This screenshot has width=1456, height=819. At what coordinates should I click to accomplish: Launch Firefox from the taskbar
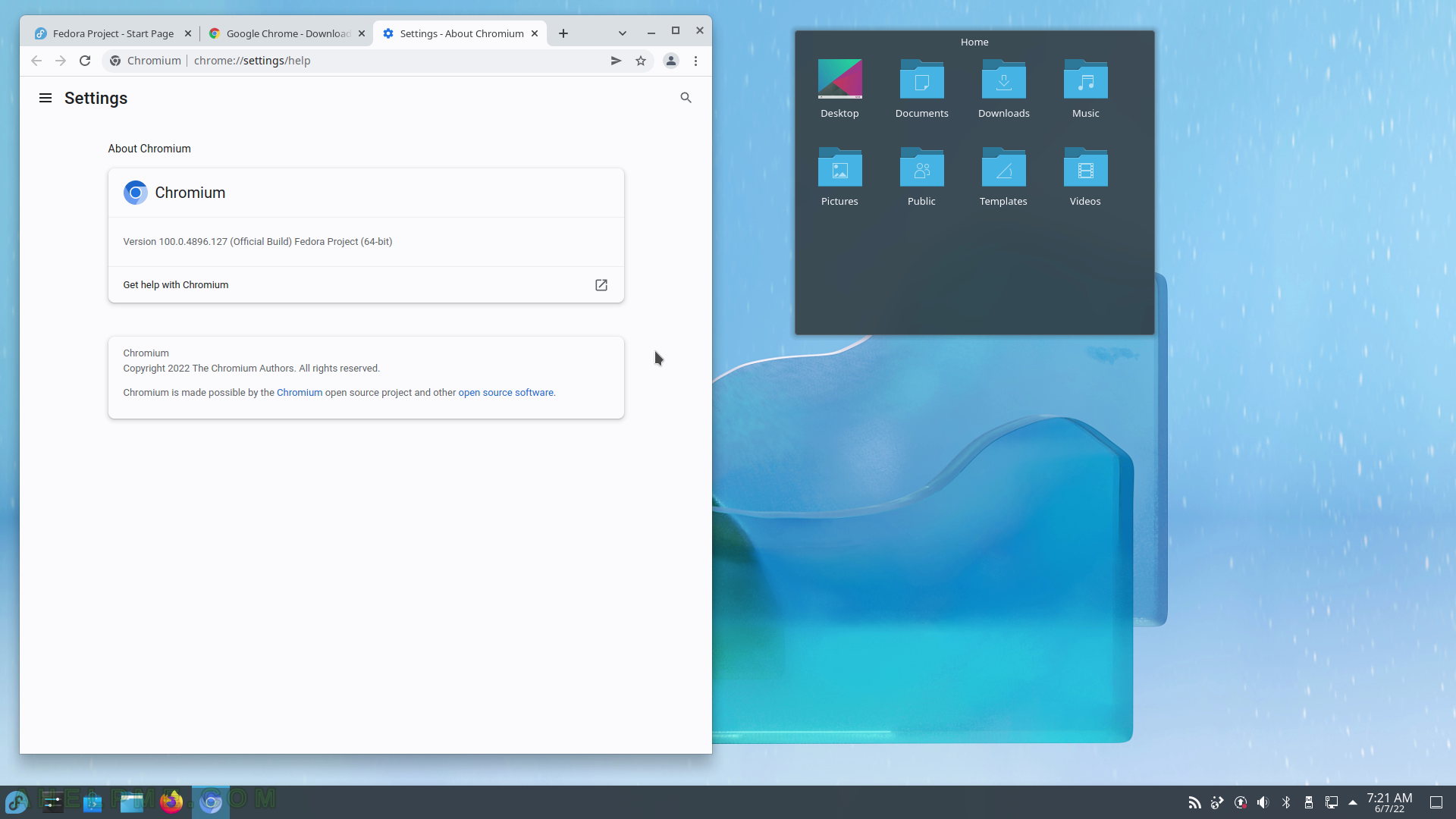click(x=171, y=802)
